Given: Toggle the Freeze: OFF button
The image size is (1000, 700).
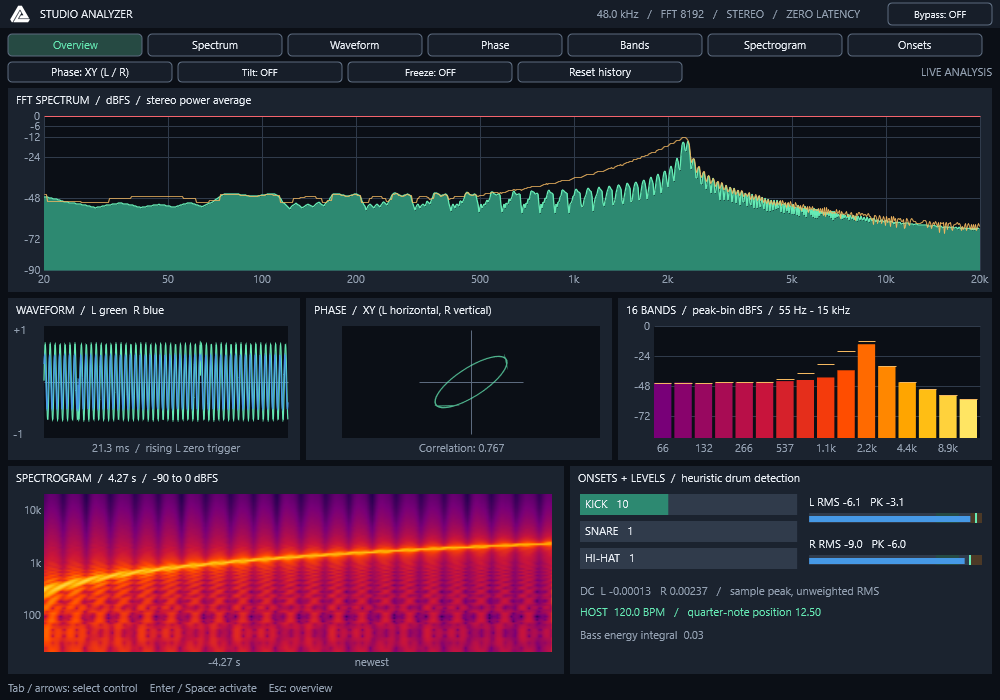Looking at the screenshot, I should pos(430,72).
